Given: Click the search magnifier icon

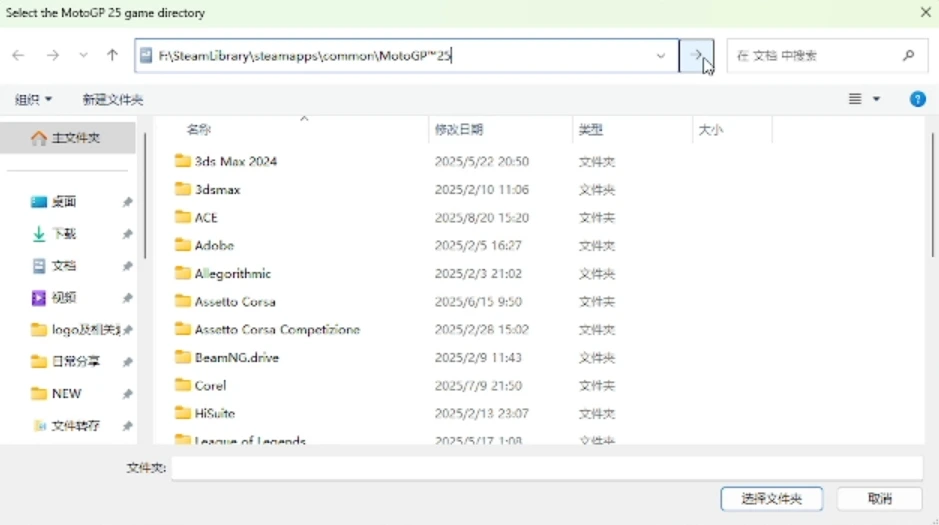Looking at the screenshot, I should [908, 56].
